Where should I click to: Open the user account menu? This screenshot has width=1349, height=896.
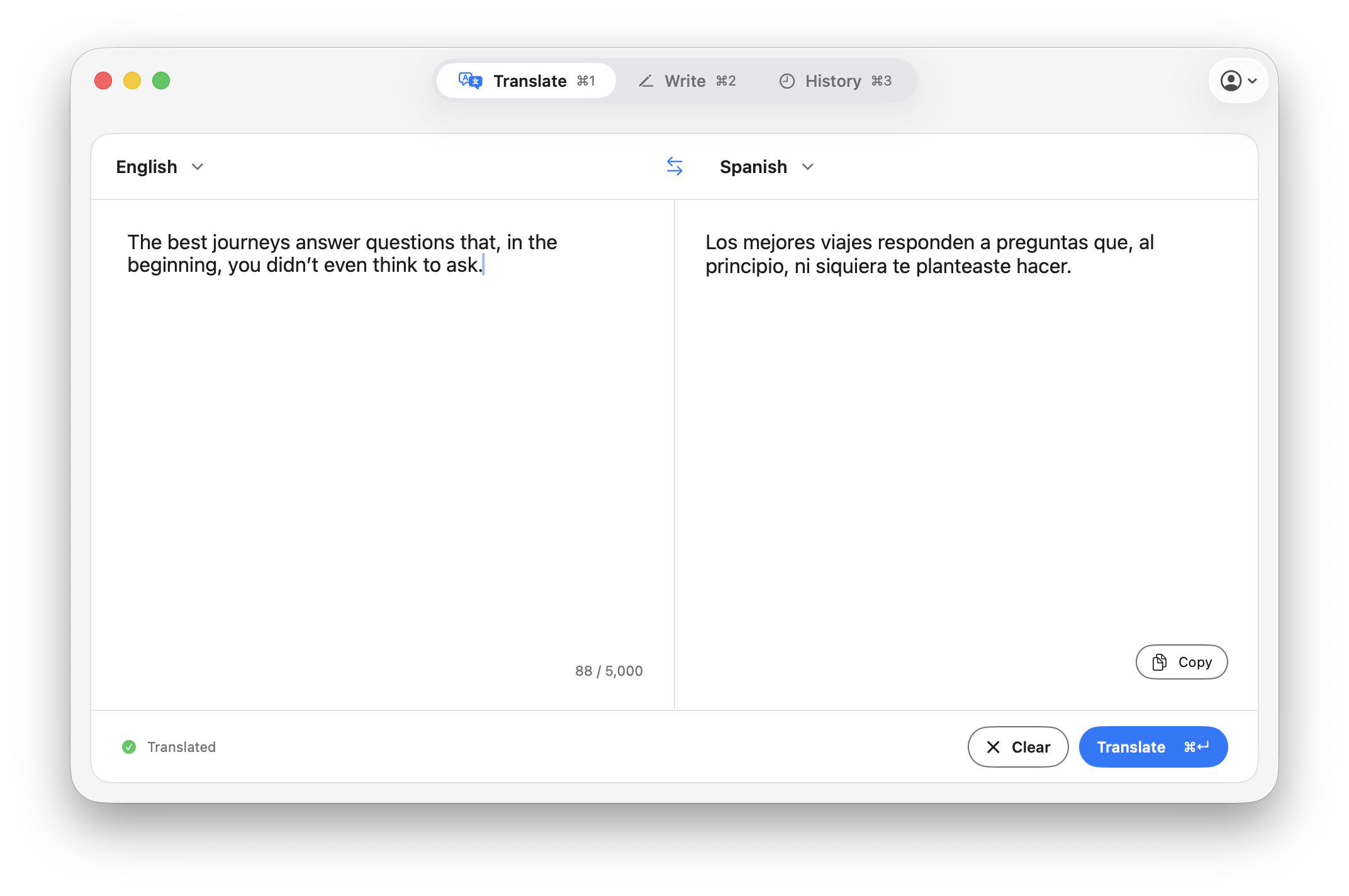(x=1238, y=81)
